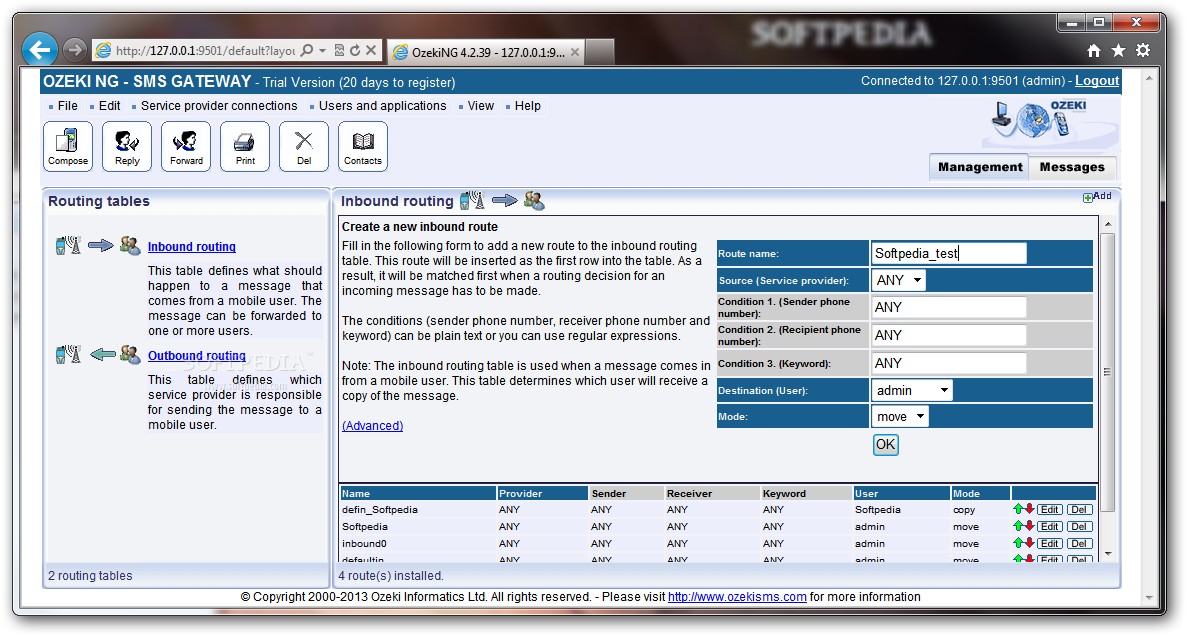The width and height of the screenshot is (1187, 636).
Task: Open browser home page icon
Action: click(x=1094, y=51)
